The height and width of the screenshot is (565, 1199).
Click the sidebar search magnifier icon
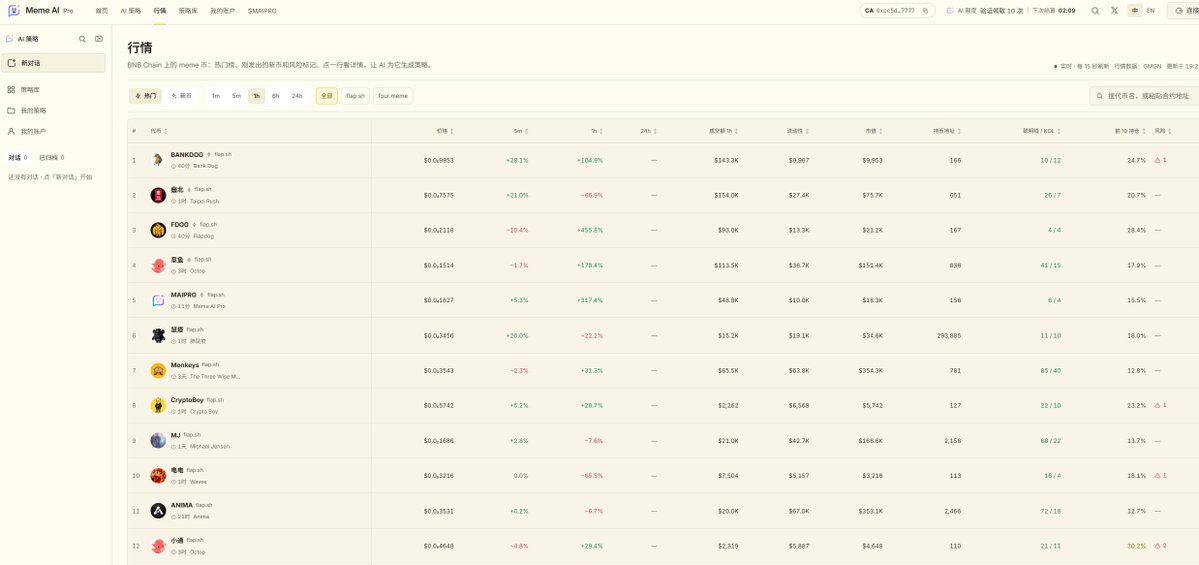pyautogui.click(x=83, y=38)
